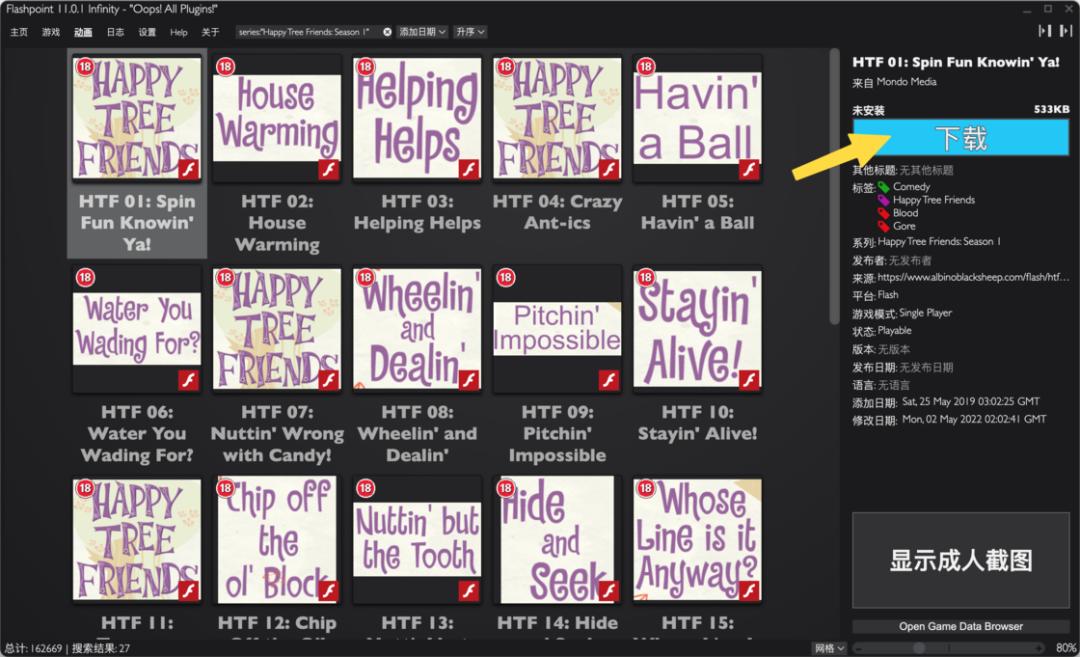Open the 网格 (Grid) layout dropdown
The height and width of the screenshot is (657, 1080).
[x=829, y=648]
